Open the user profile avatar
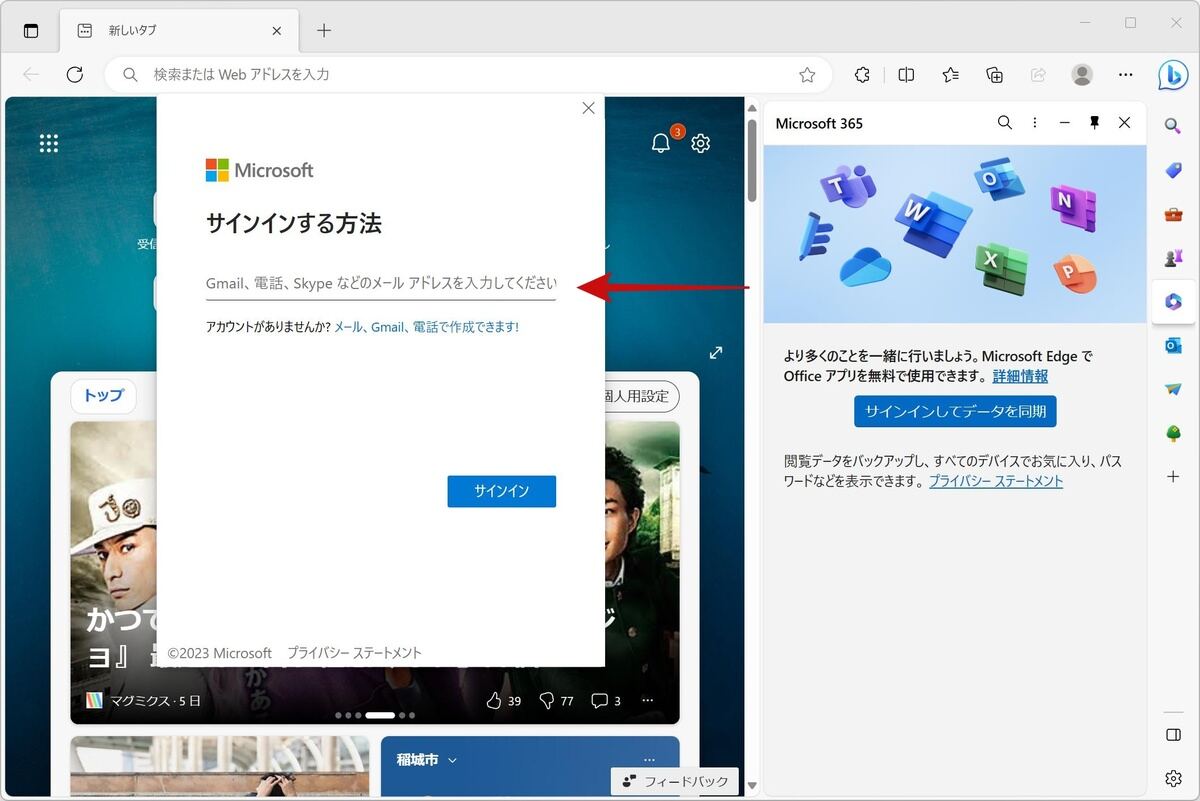The height and width of the screenshot is (801, 1200). click(1082, 75)
